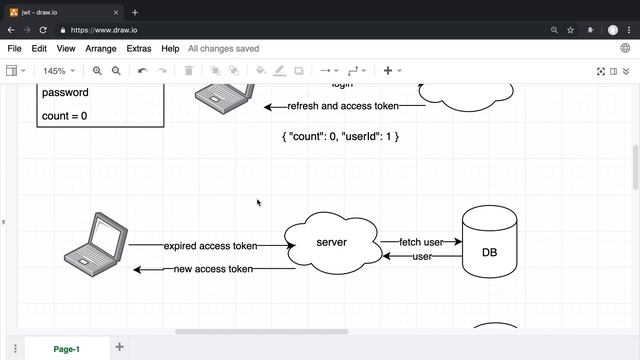Click the new access token label
The image size is (640, 360).
coord(213,269)
